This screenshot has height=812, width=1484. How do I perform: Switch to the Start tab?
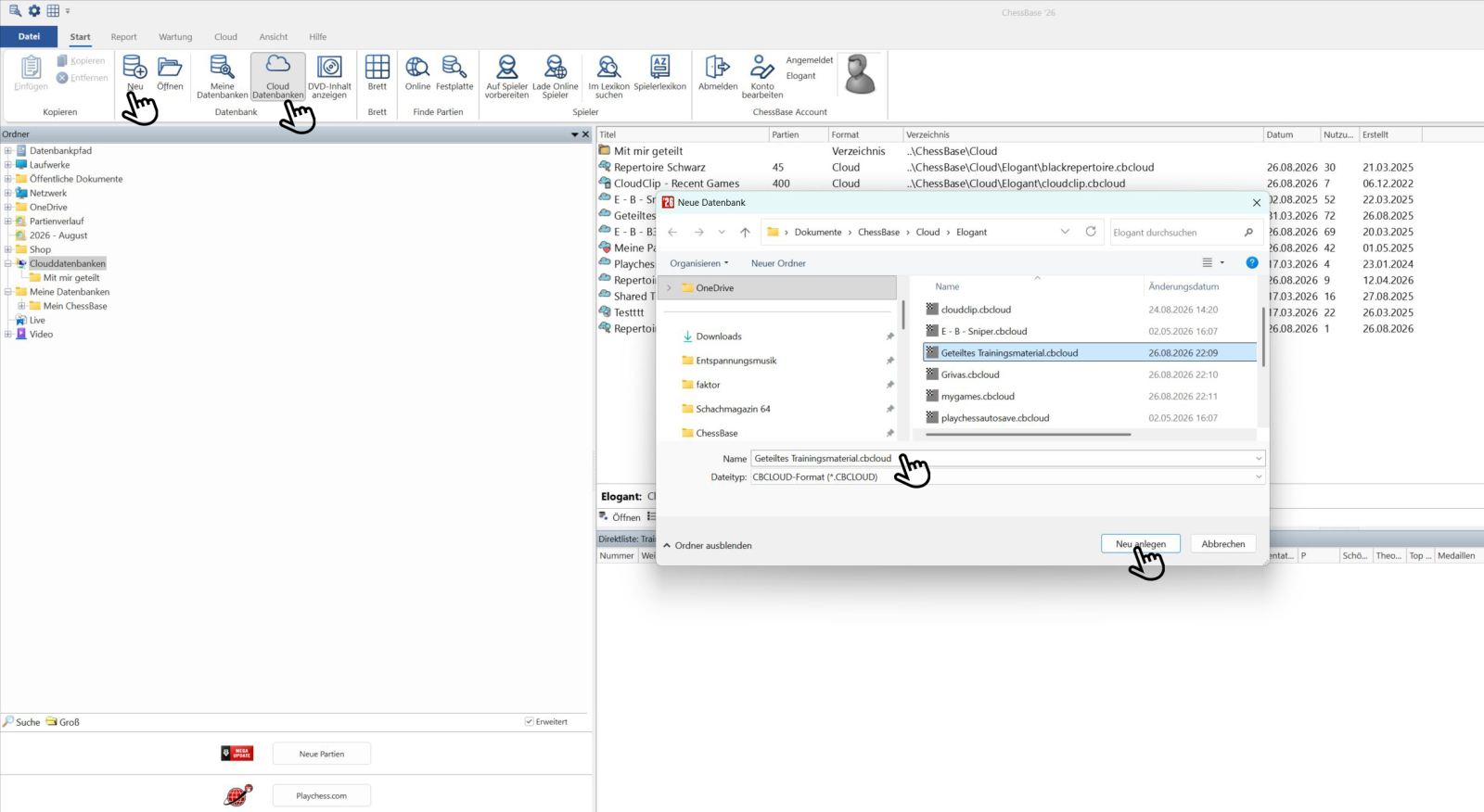(x=81, y=37)
